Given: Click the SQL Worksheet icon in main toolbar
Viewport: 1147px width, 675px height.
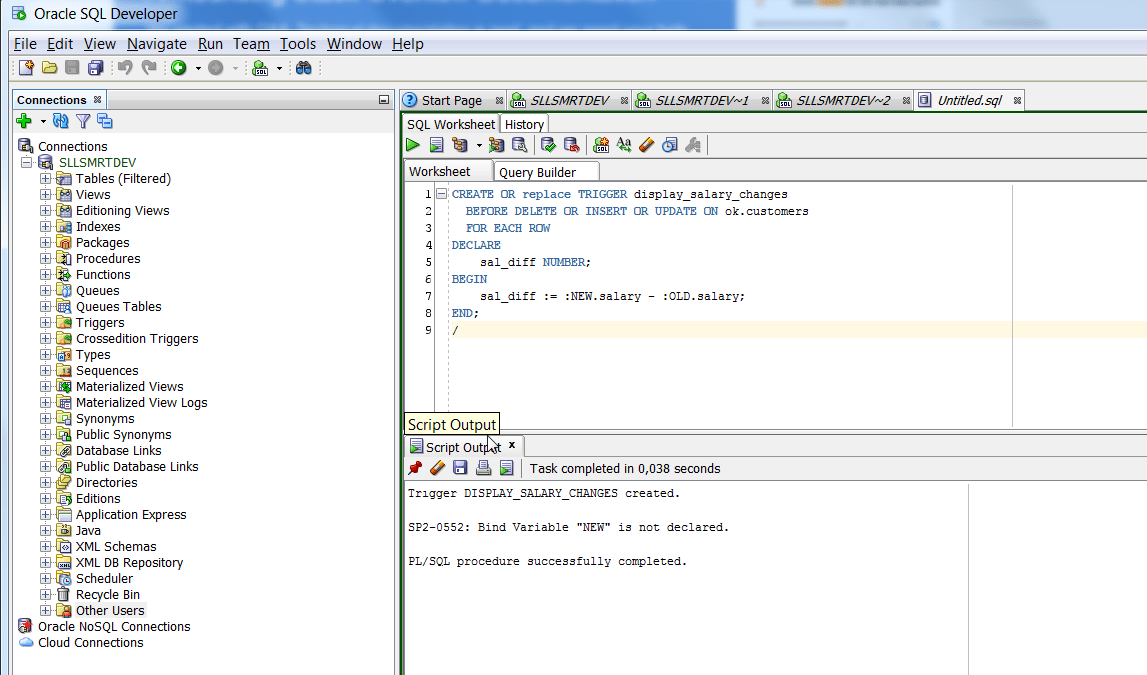Looking at the screenshot, I should click(260, 68).
